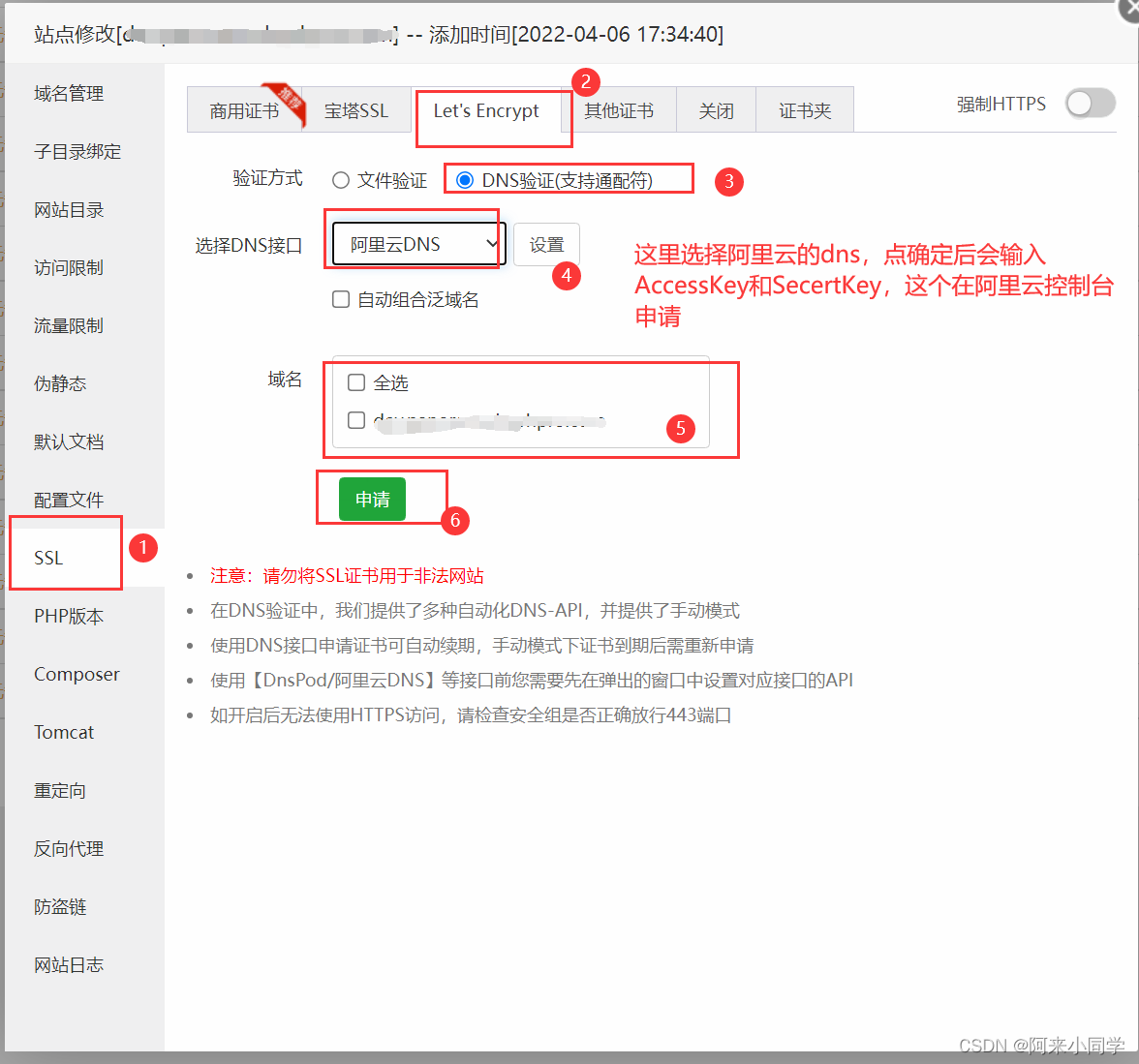Open the 阿里云DNS interface dropdown

tap(418, 244)
